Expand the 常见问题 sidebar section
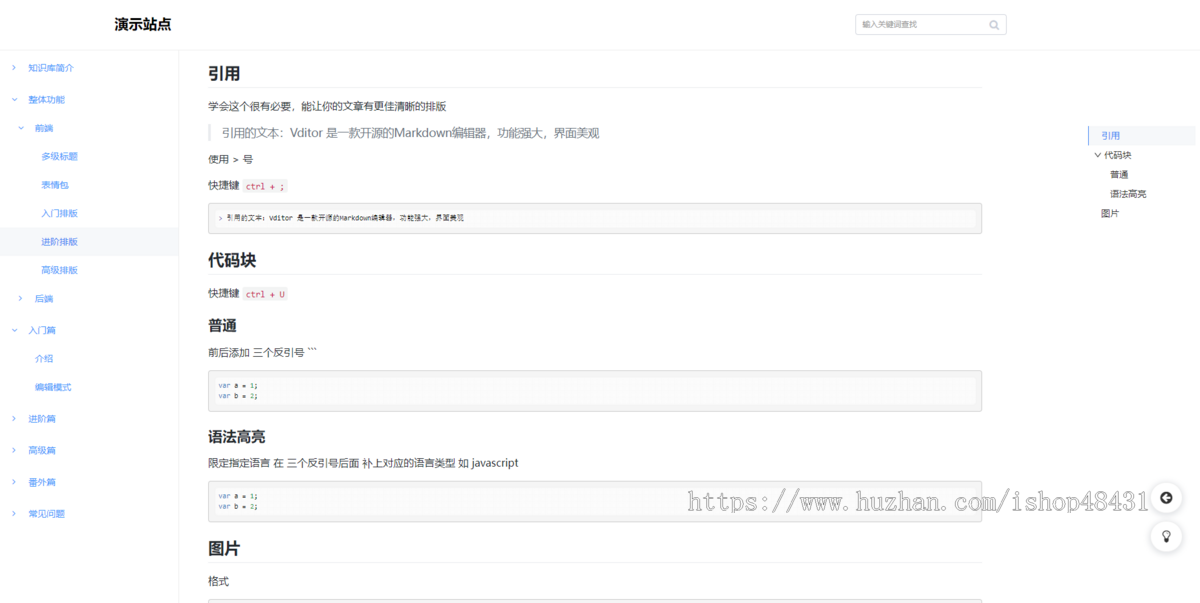 tap(14, 514)
